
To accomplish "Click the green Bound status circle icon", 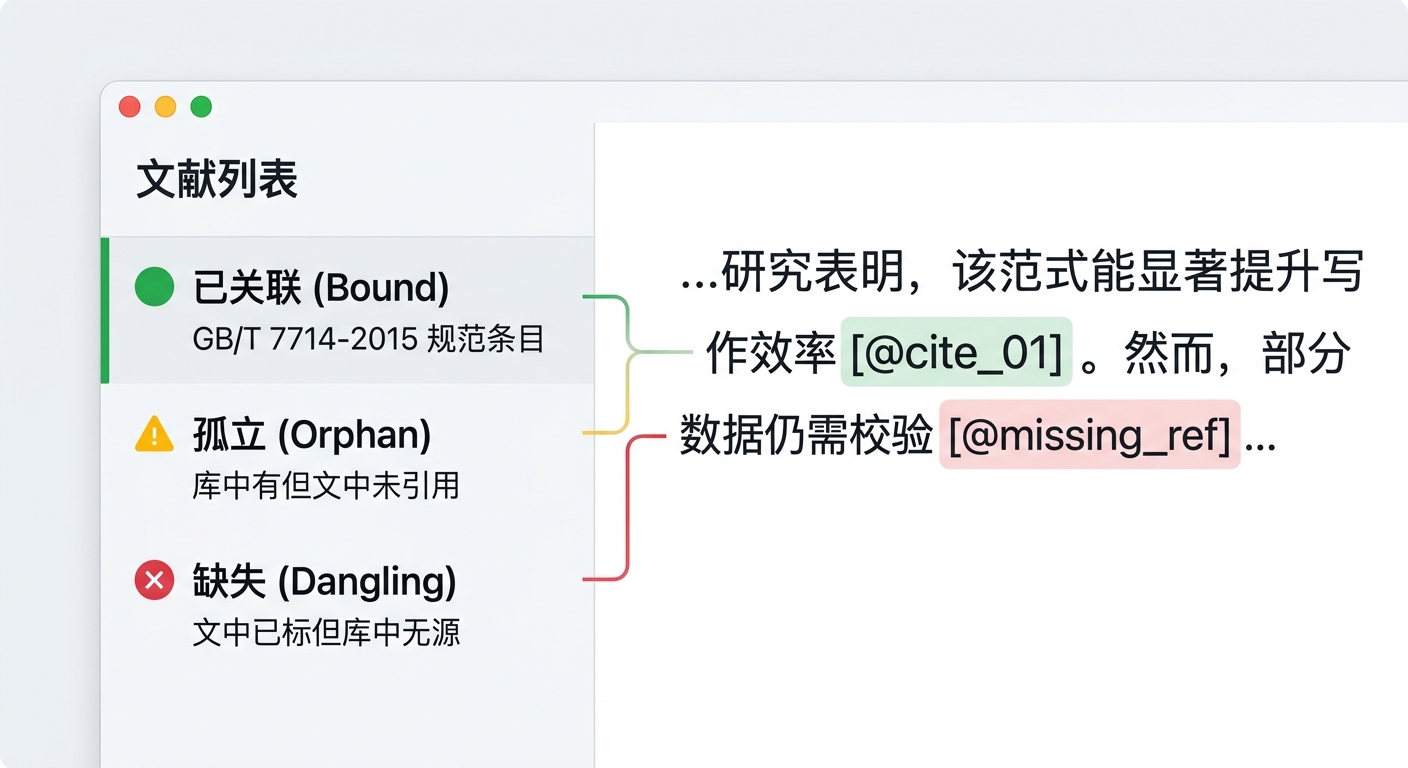I will 154,288.
